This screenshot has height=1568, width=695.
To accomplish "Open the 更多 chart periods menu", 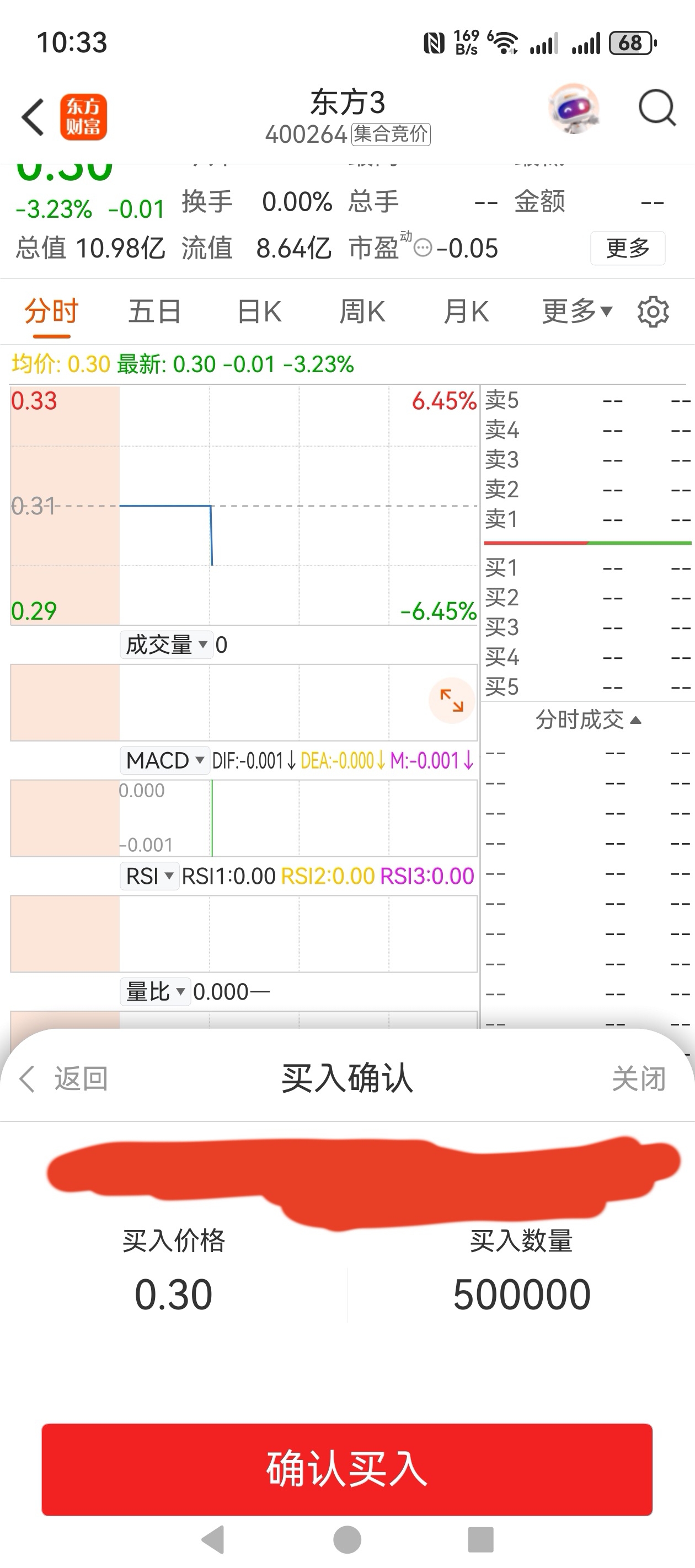I will tap(576, 312).
